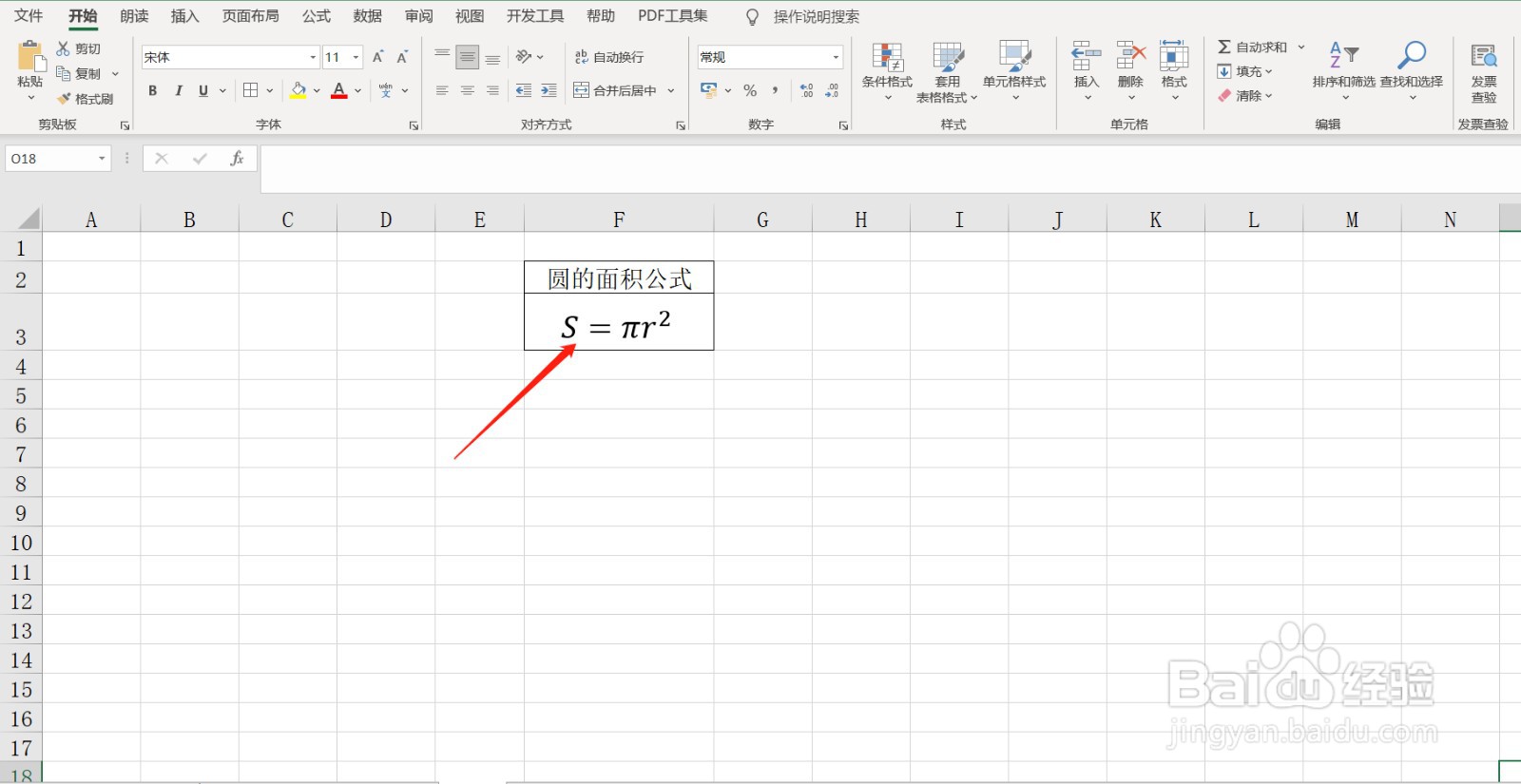Viewport: 1521px width, 784px height.
Task: Apply yellow fill color
Action: point(298,90)
